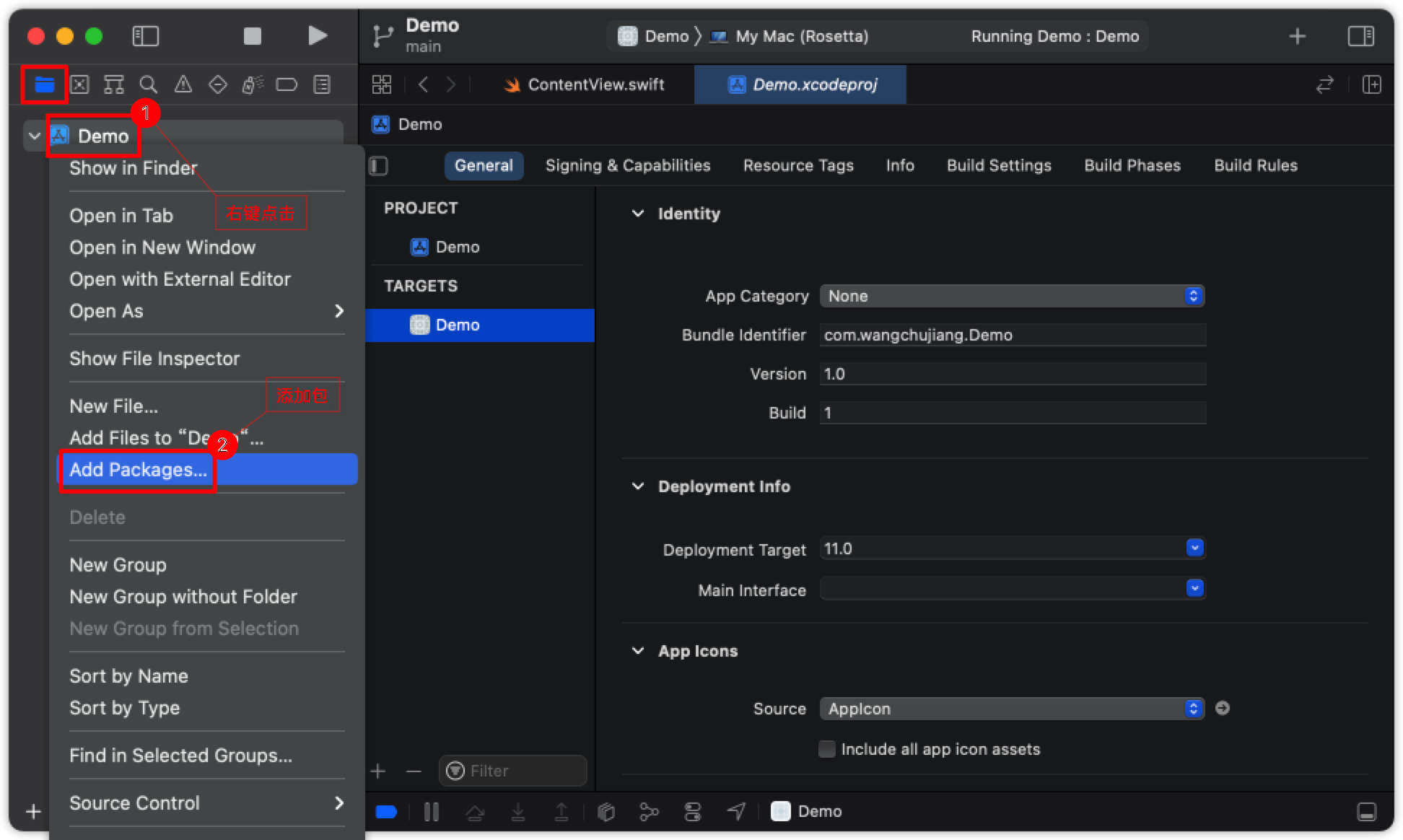Open the Issue navigator warning icon

(183, 84)
